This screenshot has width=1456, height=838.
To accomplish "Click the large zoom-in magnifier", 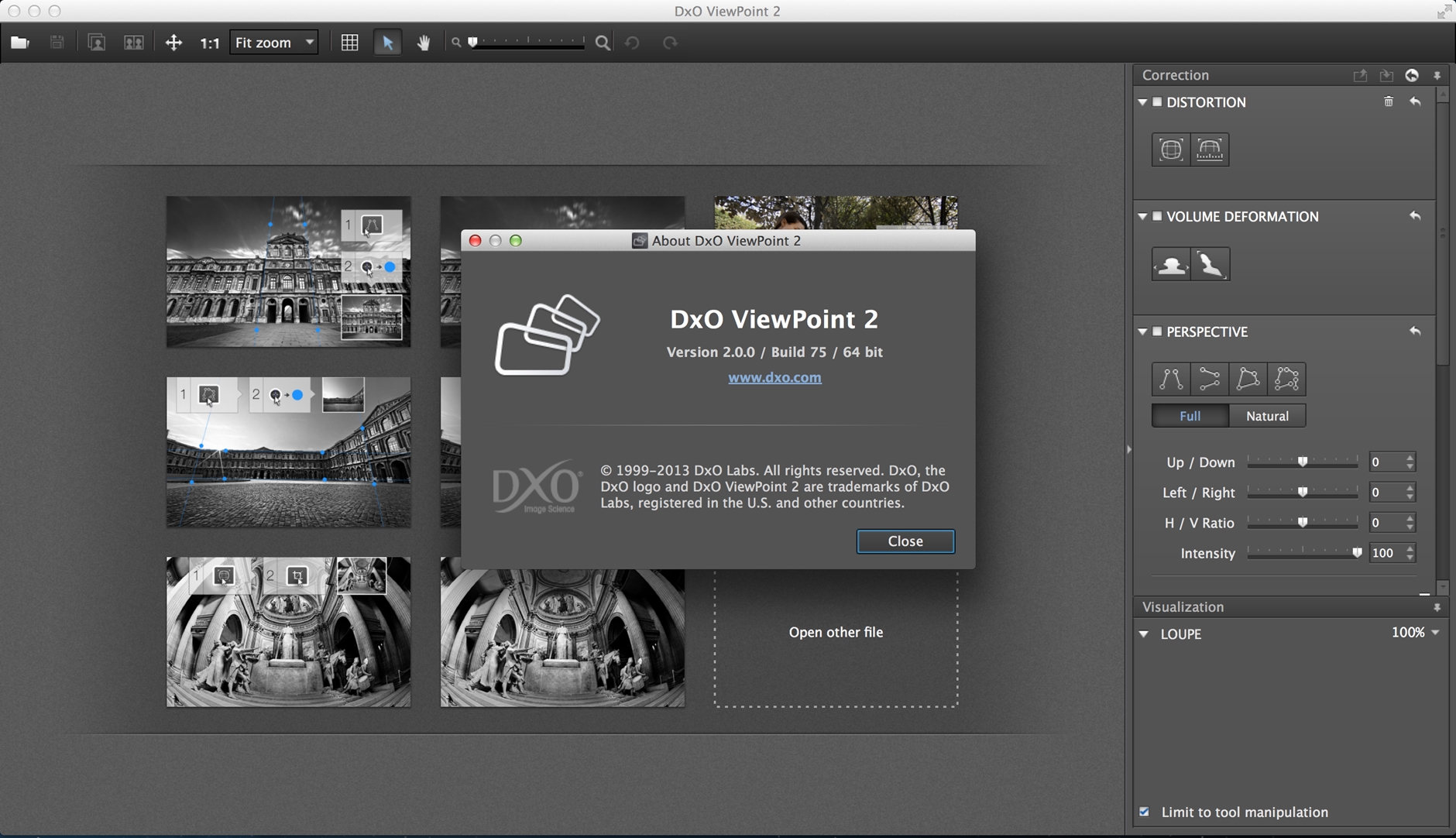I will (x=603, y=43).
